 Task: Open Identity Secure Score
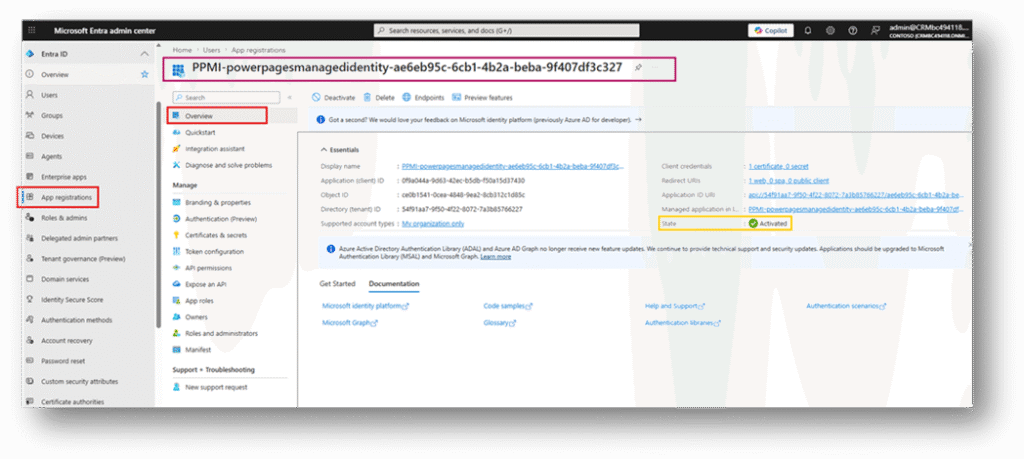[x=72, y=300]
